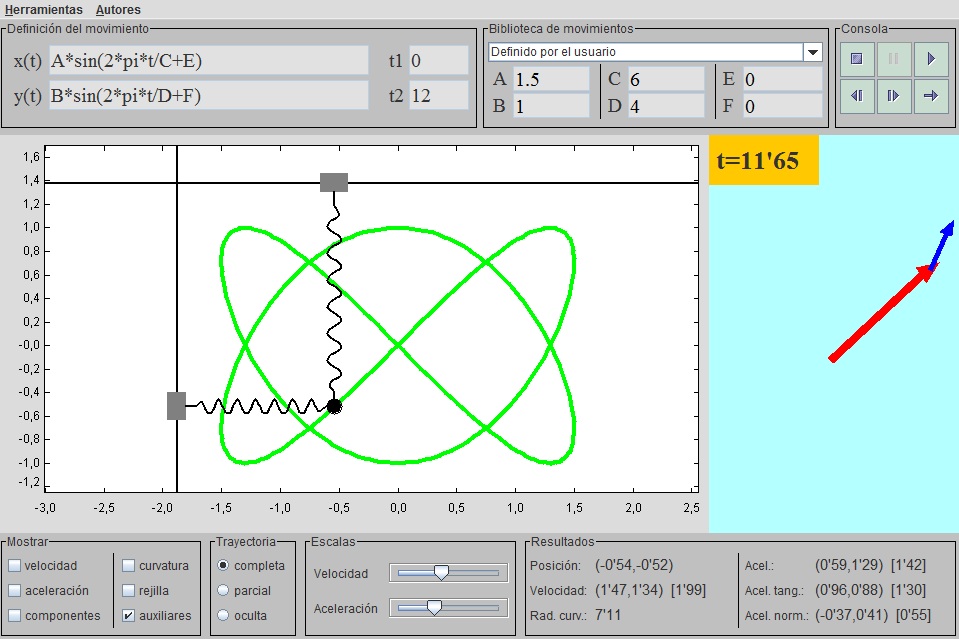The width and height of the screenshot is (959, 639).
Task: Toggle the aceleración checkbox
Action: click(15, 591)
